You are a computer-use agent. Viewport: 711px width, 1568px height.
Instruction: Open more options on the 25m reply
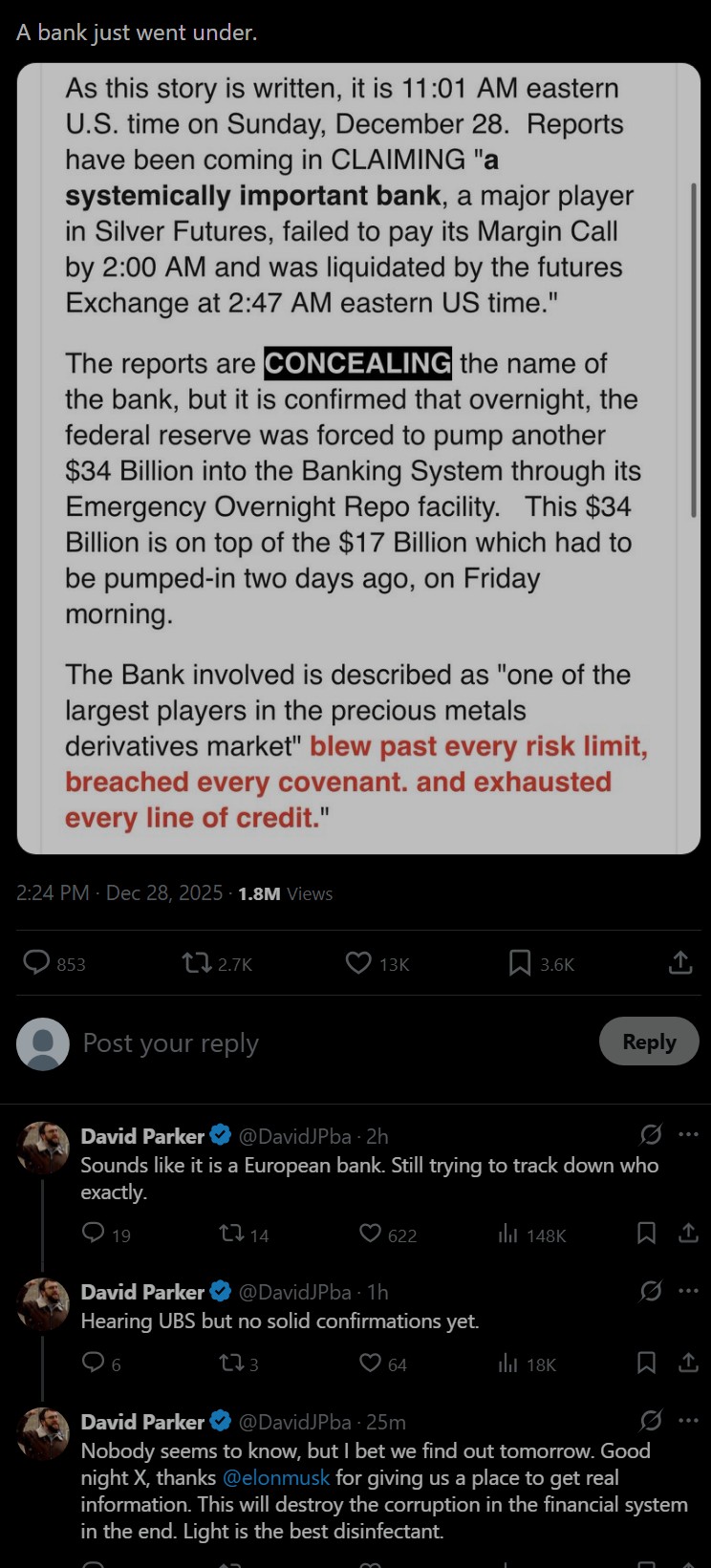tap(688, 1421)
